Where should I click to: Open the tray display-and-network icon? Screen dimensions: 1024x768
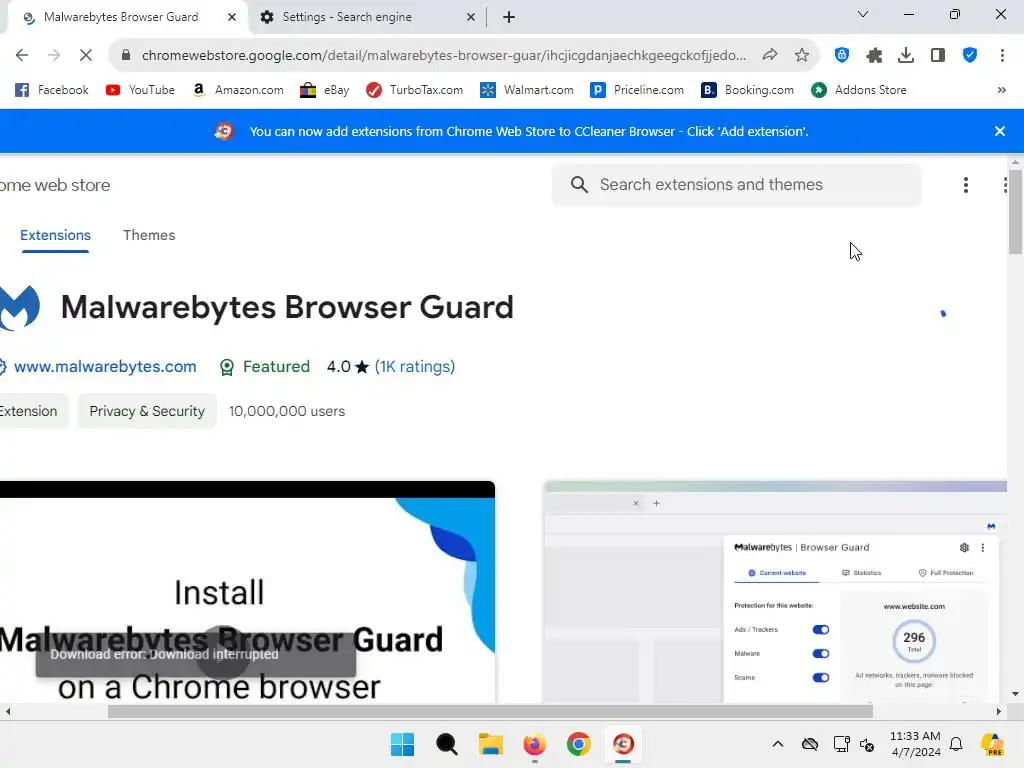click(x=841, y=744)
